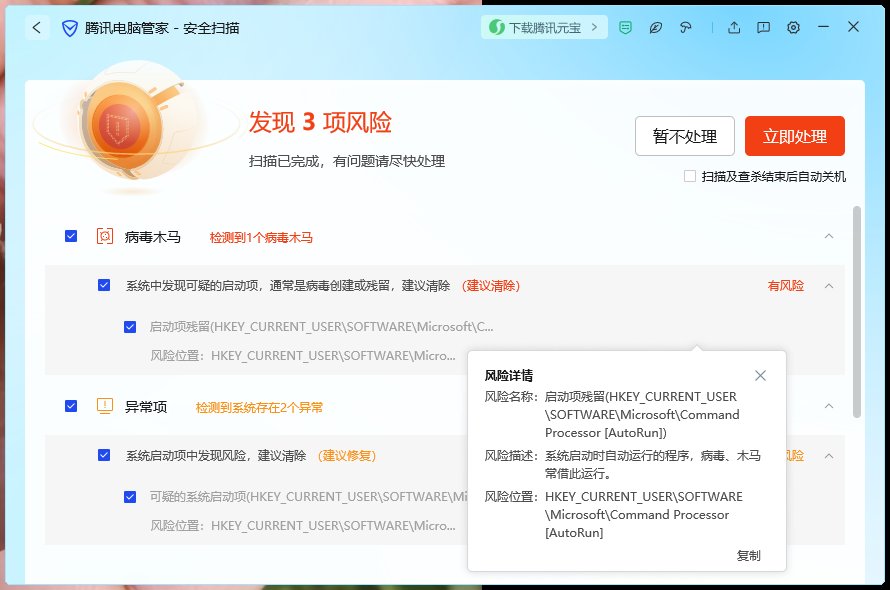This screenshot has height=590, width=890.
Task: Click the upload/share icon in the title bar
Action: (x=734, y=27)
